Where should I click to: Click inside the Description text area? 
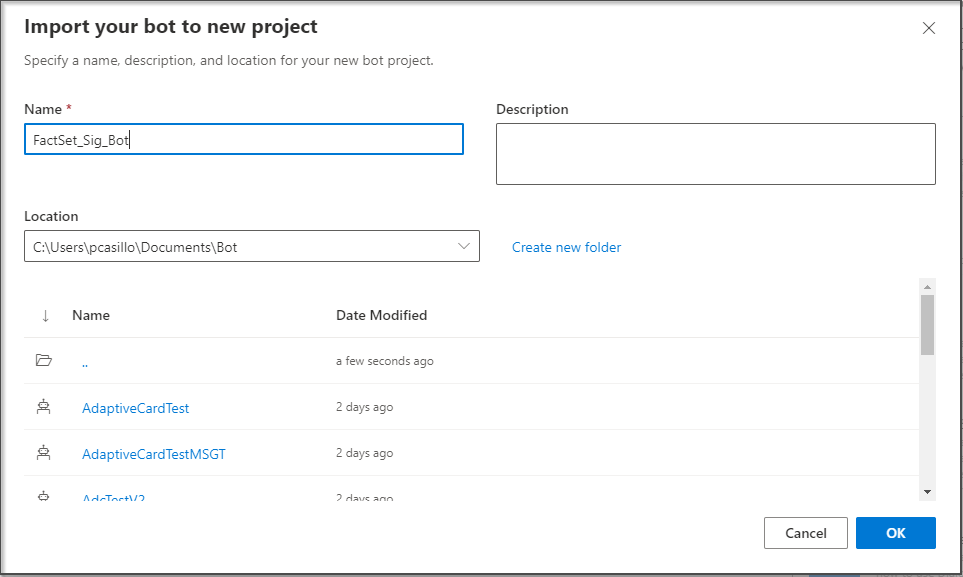(715, 153)
